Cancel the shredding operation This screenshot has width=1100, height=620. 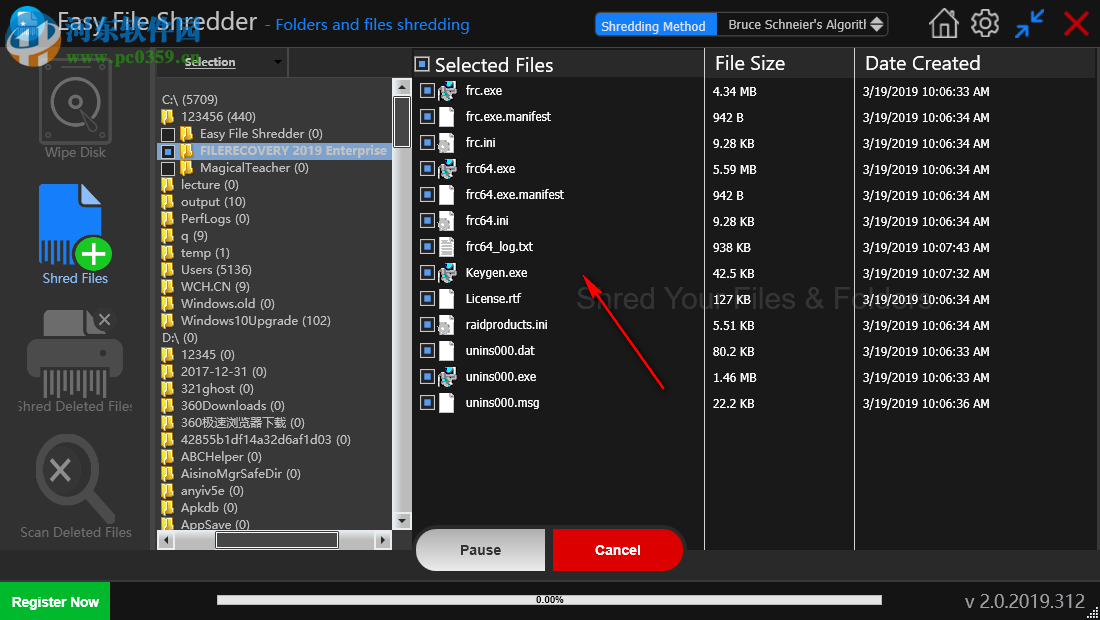click(x=618, y=549)
